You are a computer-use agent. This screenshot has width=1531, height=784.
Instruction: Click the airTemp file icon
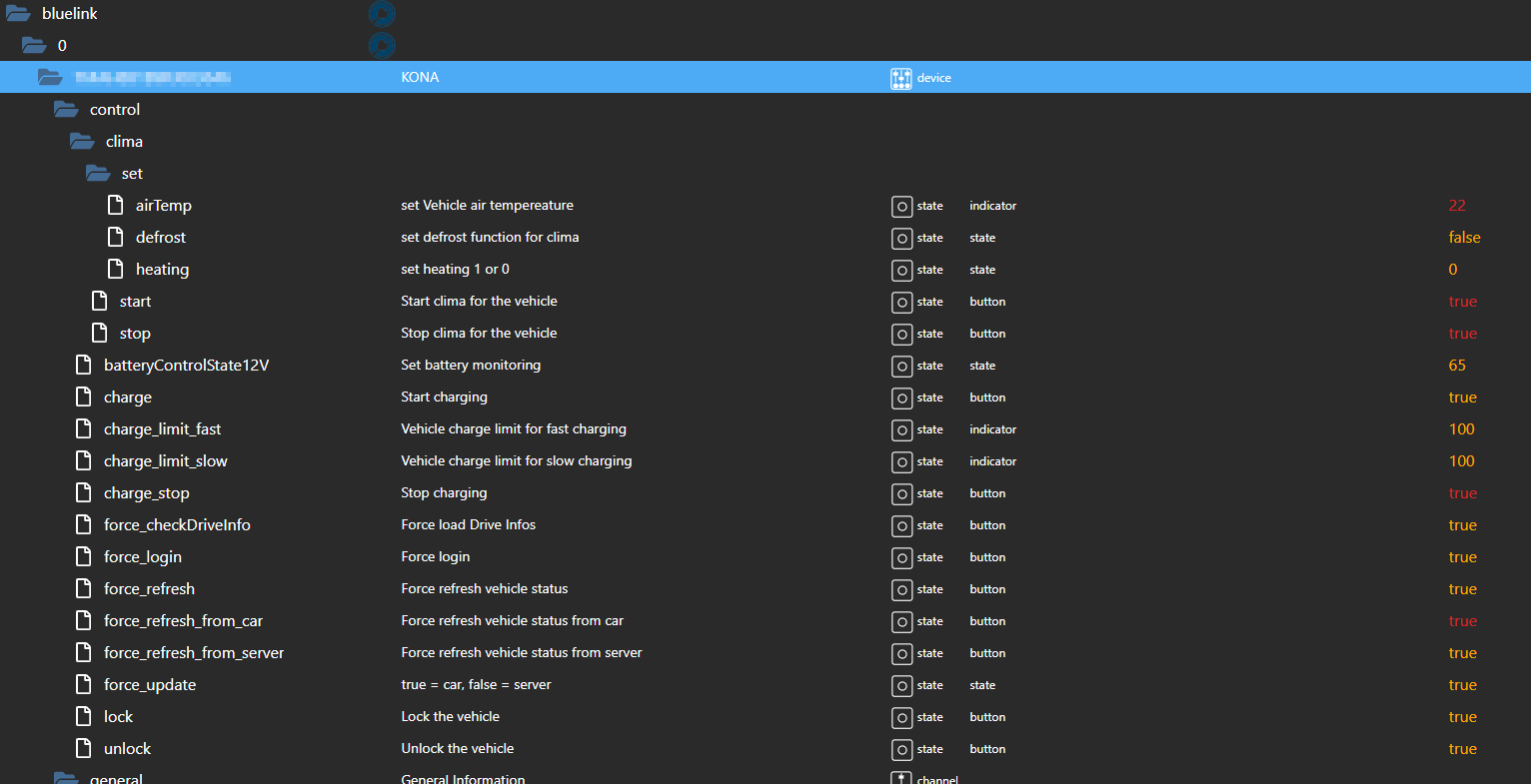116,205
